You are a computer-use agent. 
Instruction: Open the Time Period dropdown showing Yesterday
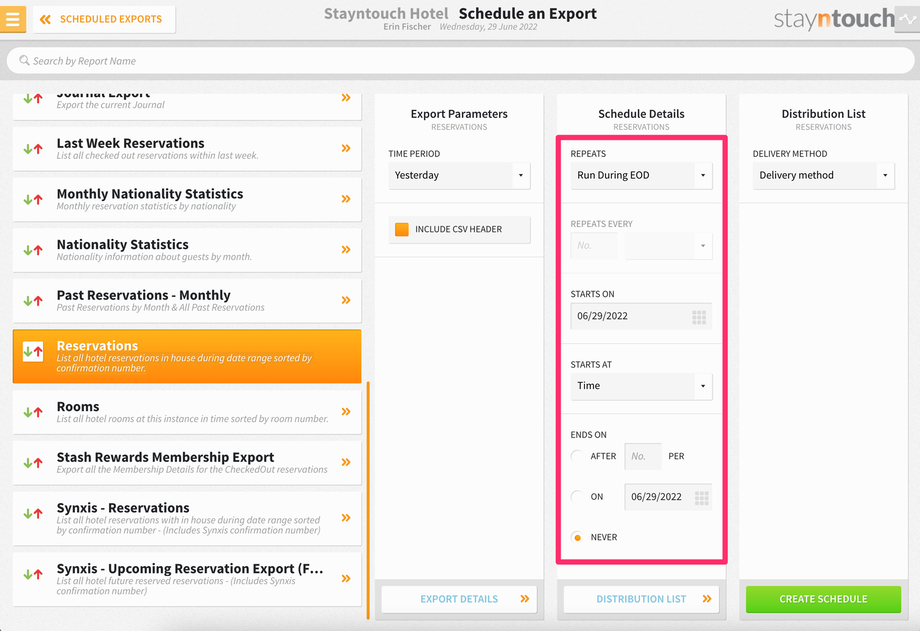tap(459, 176)
